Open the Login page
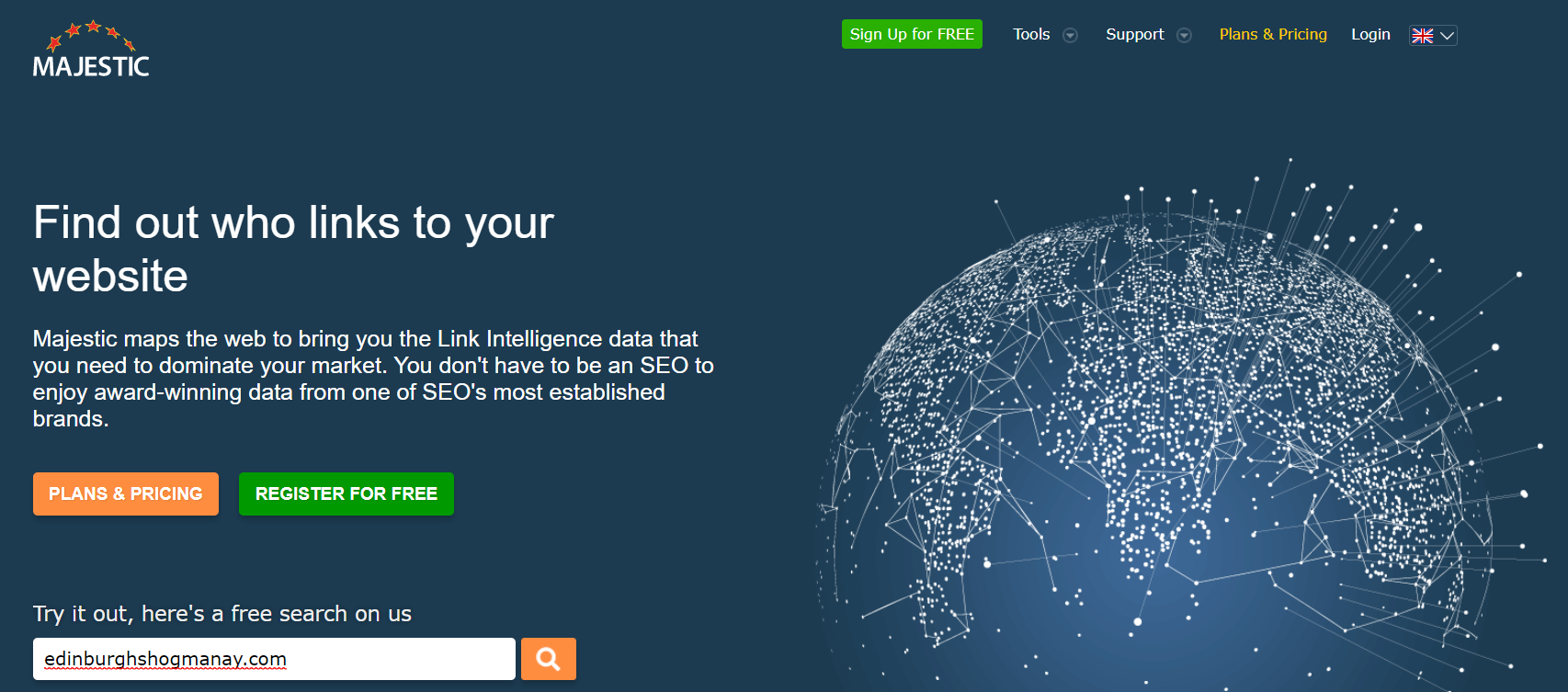This screenshot has height=692, width=1568. click(1370, 34)
